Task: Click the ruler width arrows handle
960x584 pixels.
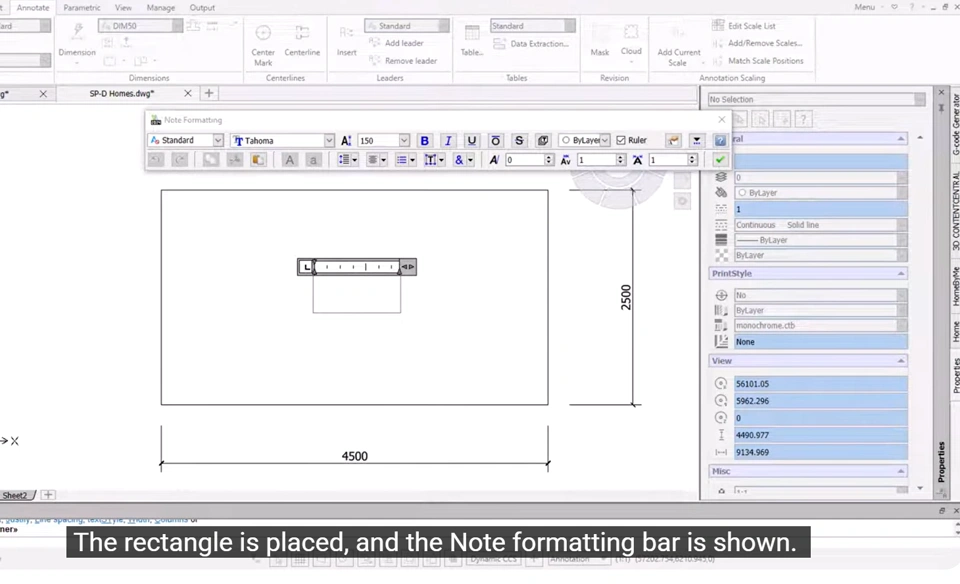Action: [408, 267]
